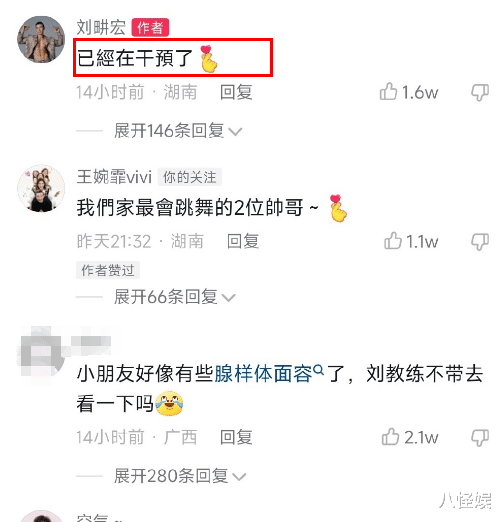Tap the 作者 author badge
This screenshot has height=522, width=501.
click(x=150, y=27)
